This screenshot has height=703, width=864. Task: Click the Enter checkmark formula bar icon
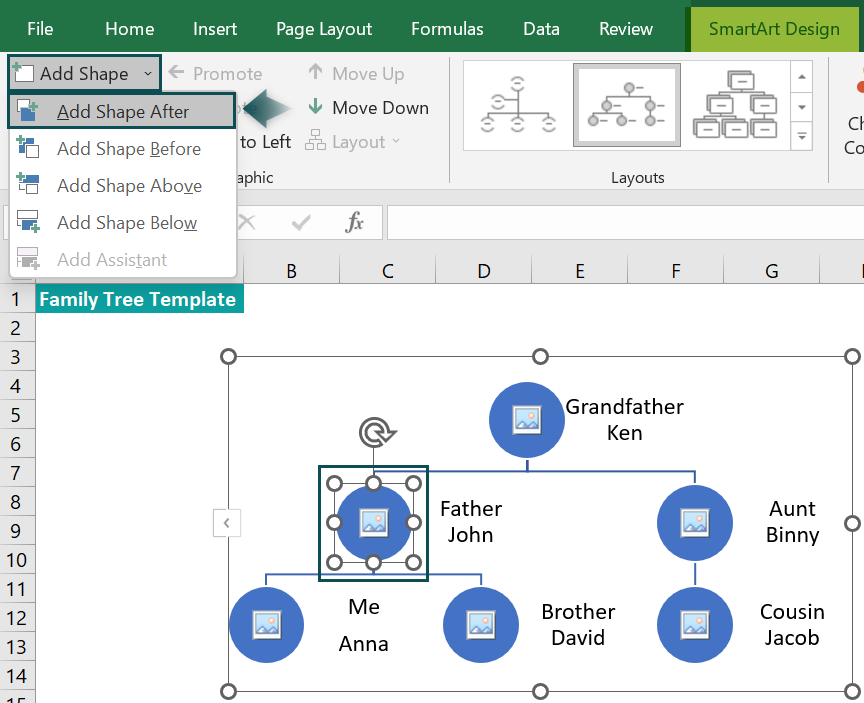pos(301,223)
